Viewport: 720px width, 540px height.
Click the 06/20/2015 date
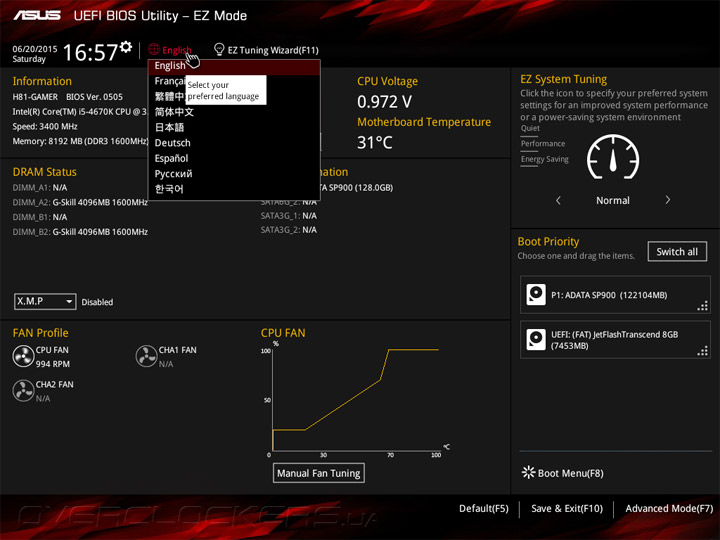tap(35, 49)
